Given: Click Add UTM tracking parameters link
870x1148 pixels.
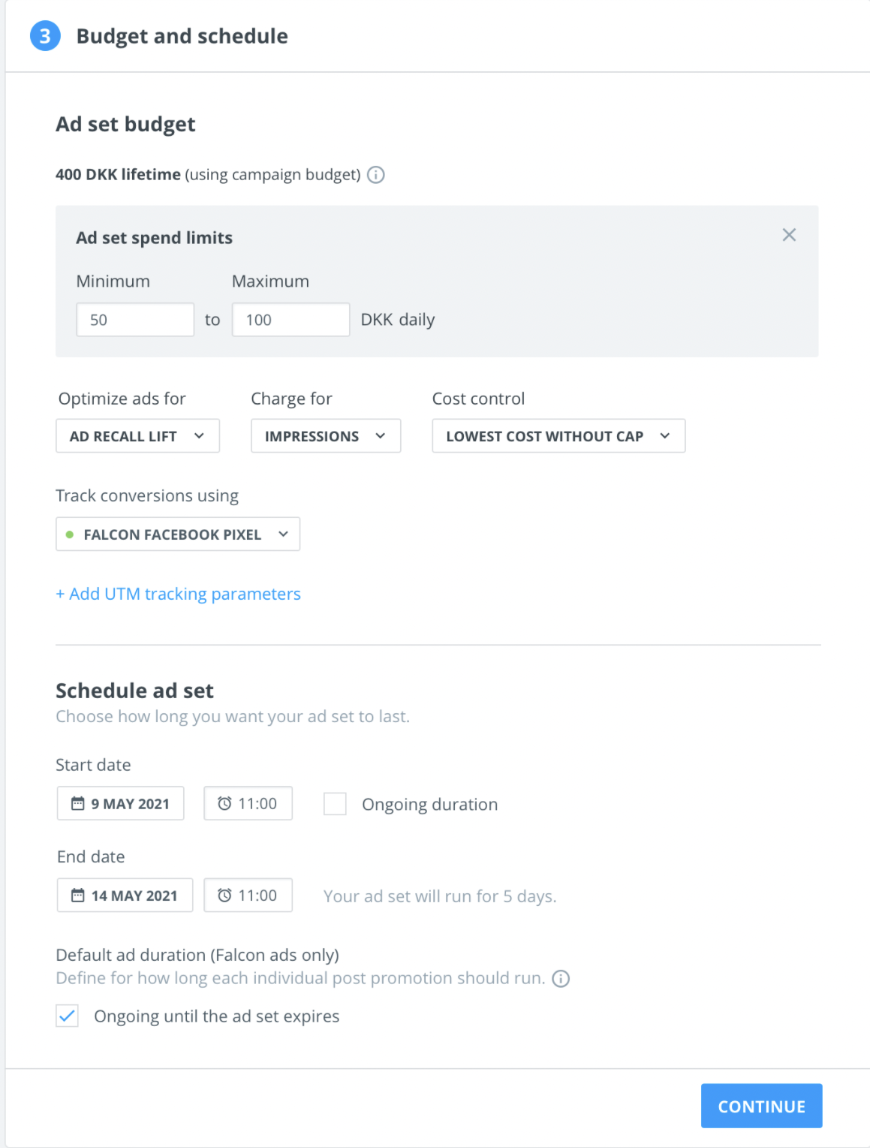Looking at the screenshot, I should 178,594.
